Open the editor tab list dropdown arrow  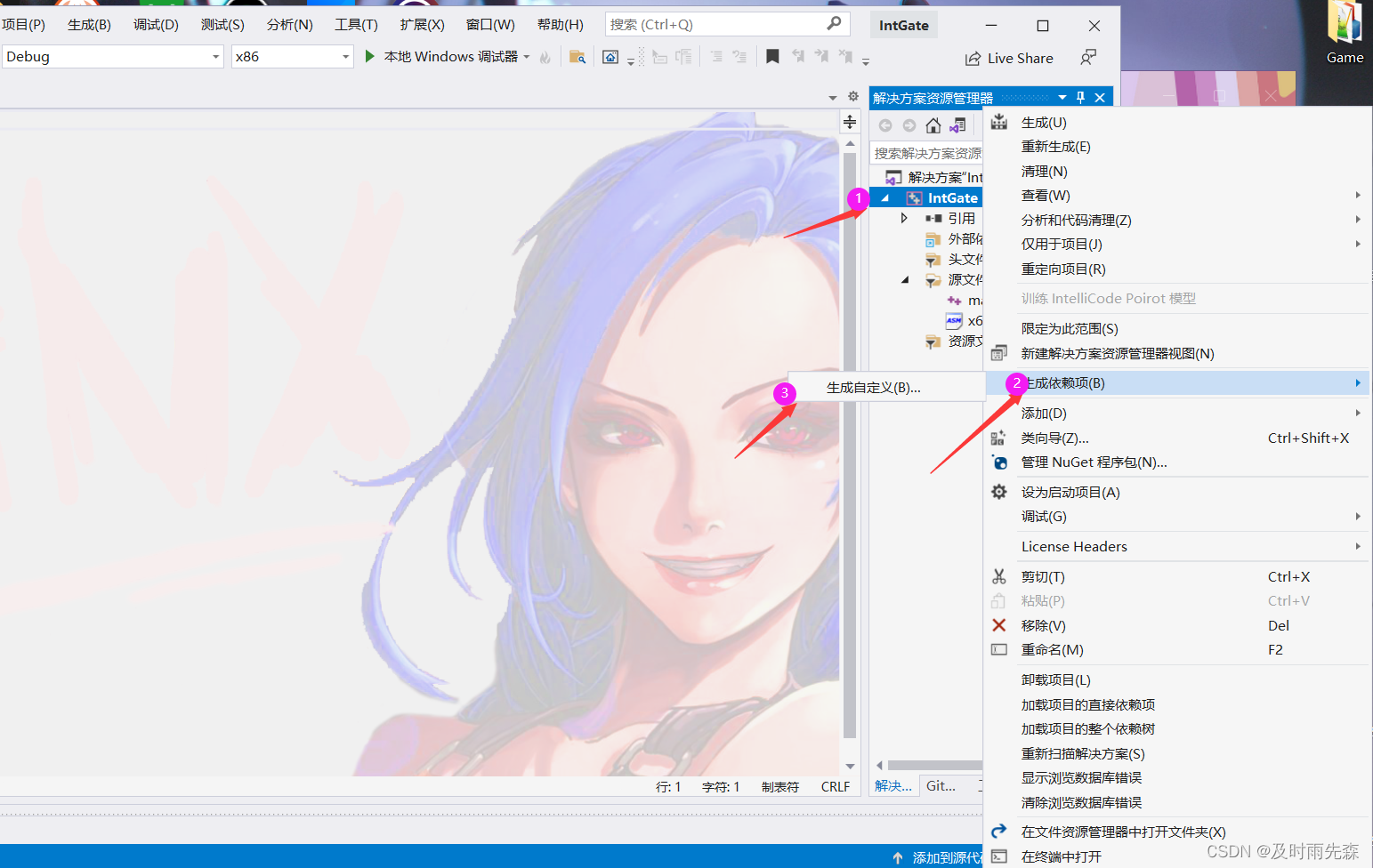(833, 97)
